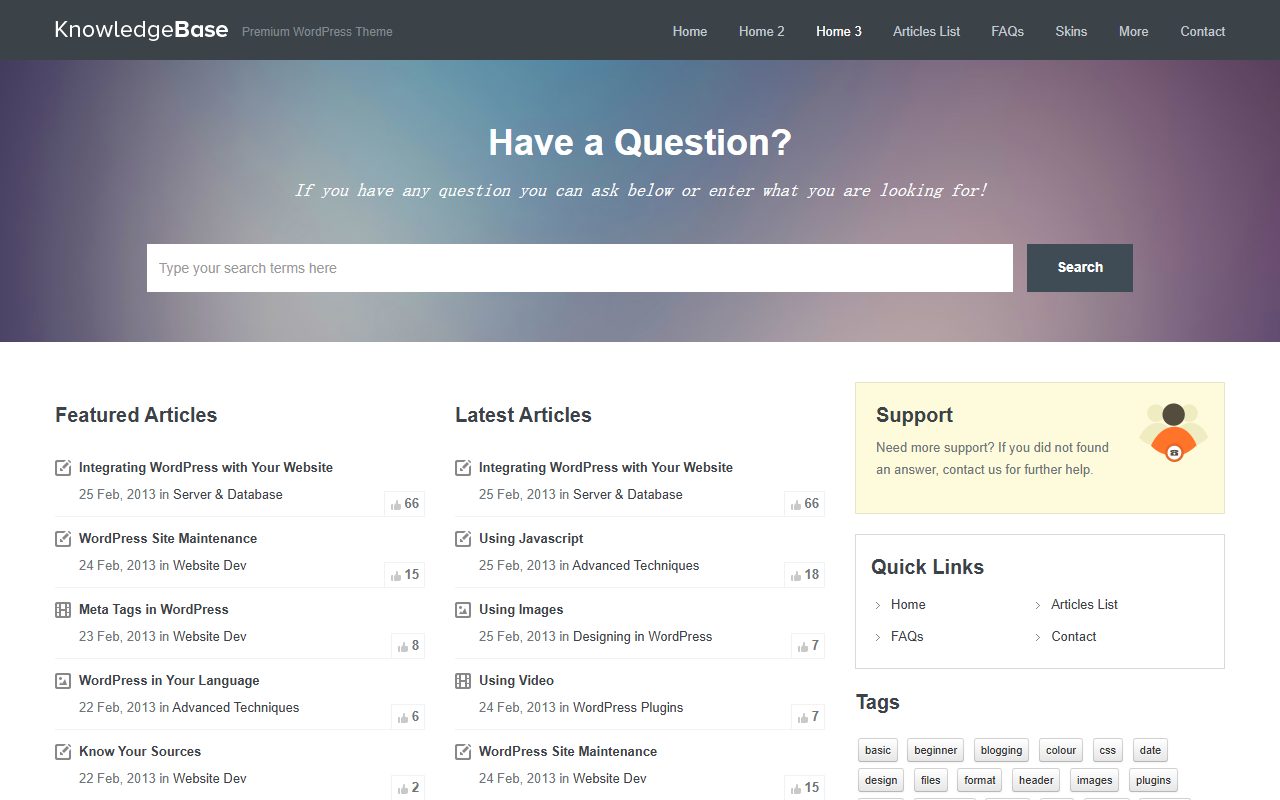Open the FAQs menu in header
1280x800 pixels.
point(1008,31)
